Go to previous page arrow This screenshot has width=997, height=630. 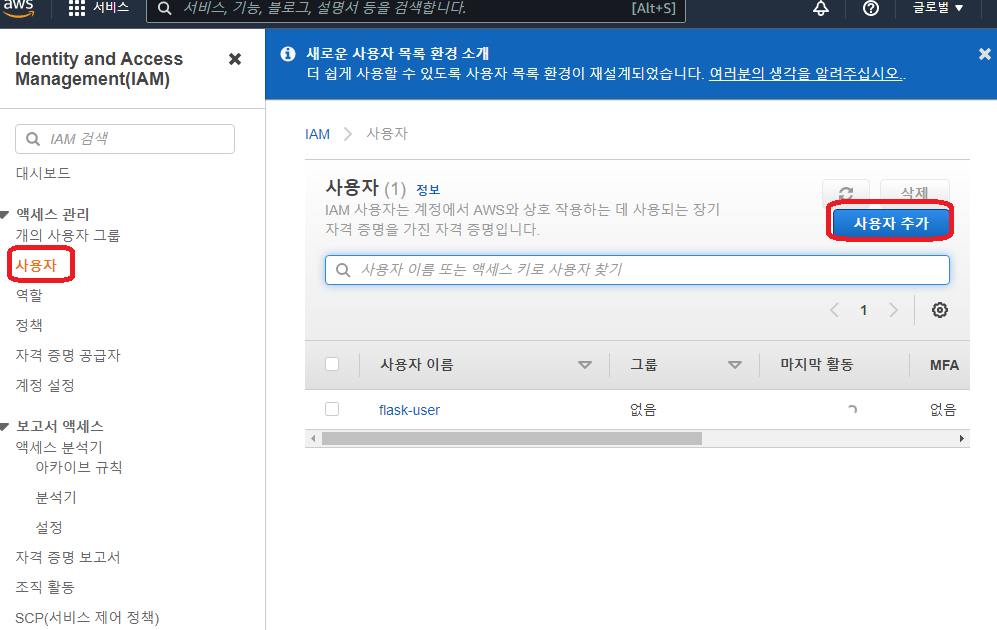[x=834, y=310]
